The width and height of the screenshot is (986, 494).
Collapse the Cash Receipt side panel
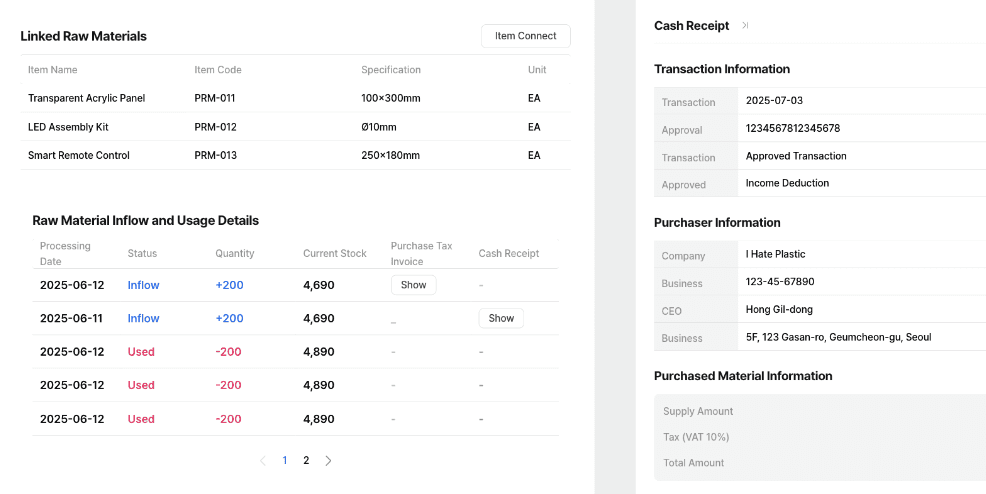[x=745, y=26]
